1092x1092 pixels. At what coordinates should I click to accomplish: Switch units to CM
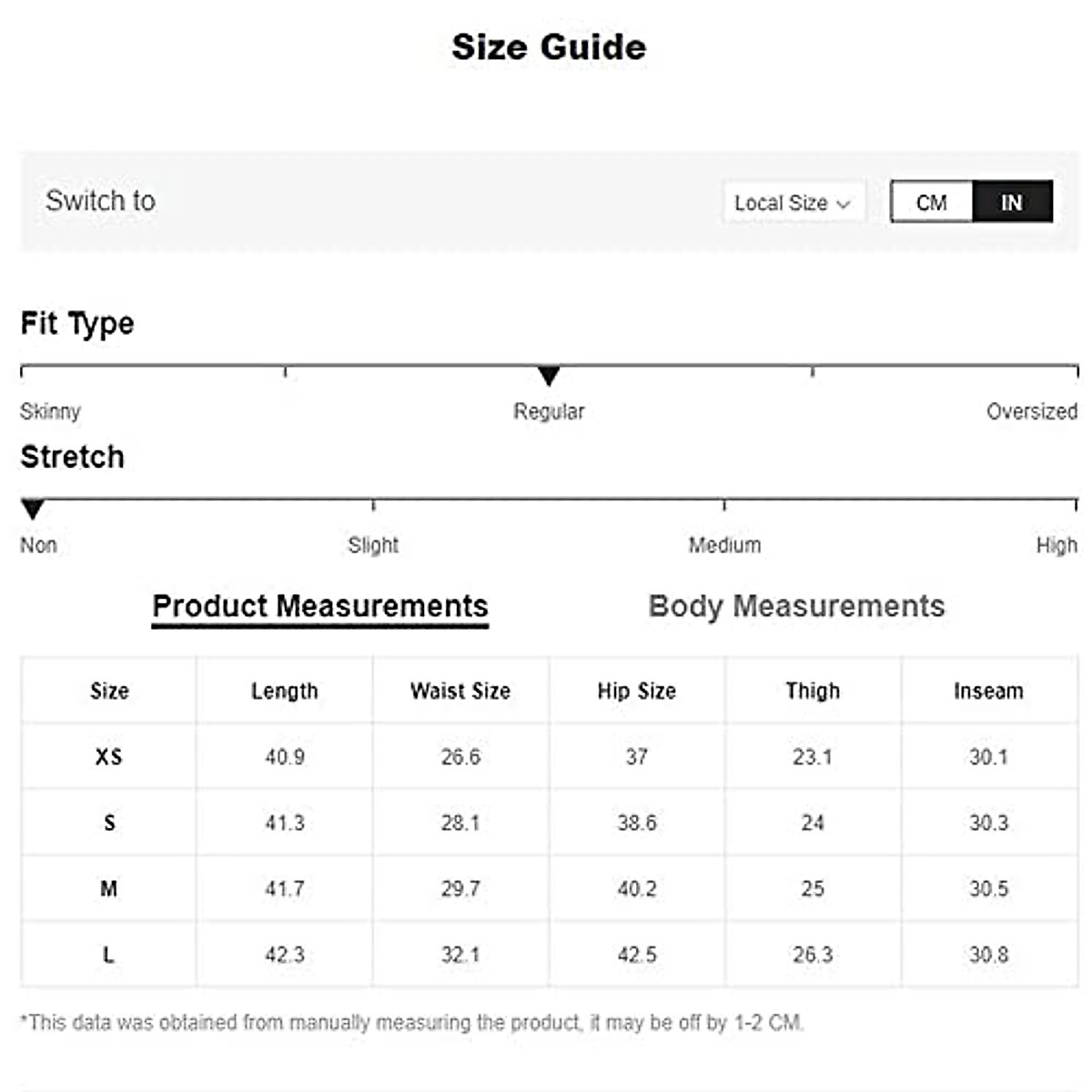coord(932,202)
